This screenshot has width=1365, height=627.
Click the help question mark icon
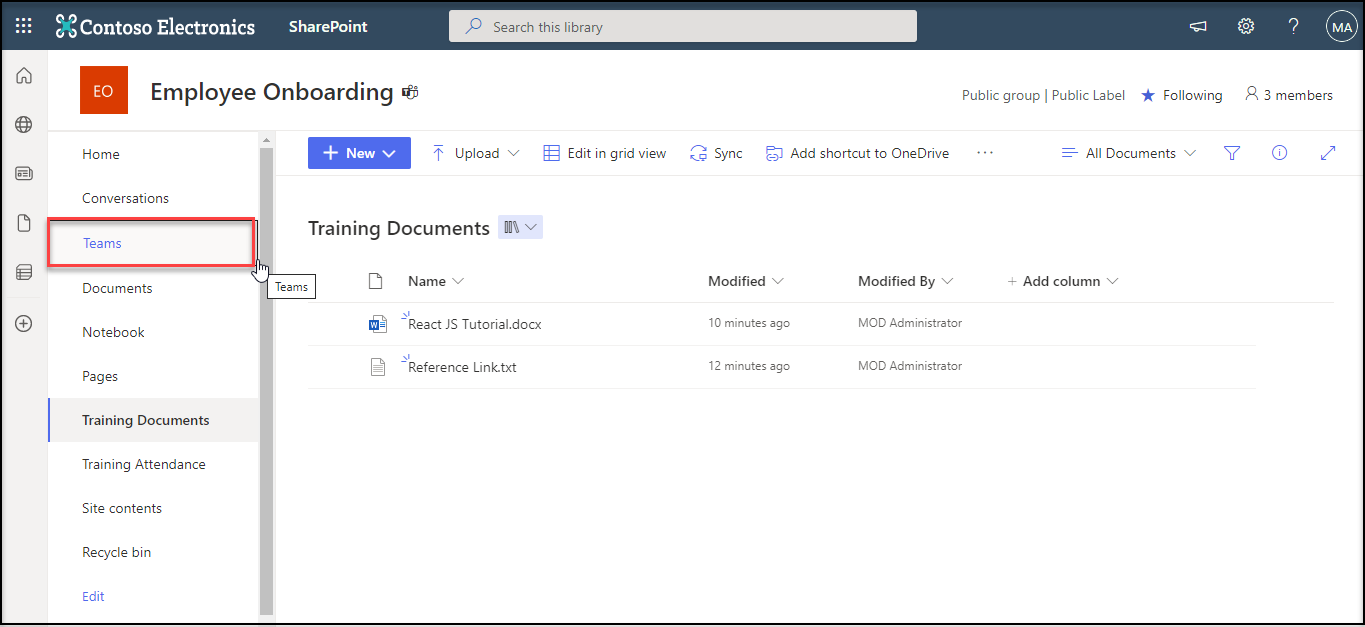pos(1293,27)
